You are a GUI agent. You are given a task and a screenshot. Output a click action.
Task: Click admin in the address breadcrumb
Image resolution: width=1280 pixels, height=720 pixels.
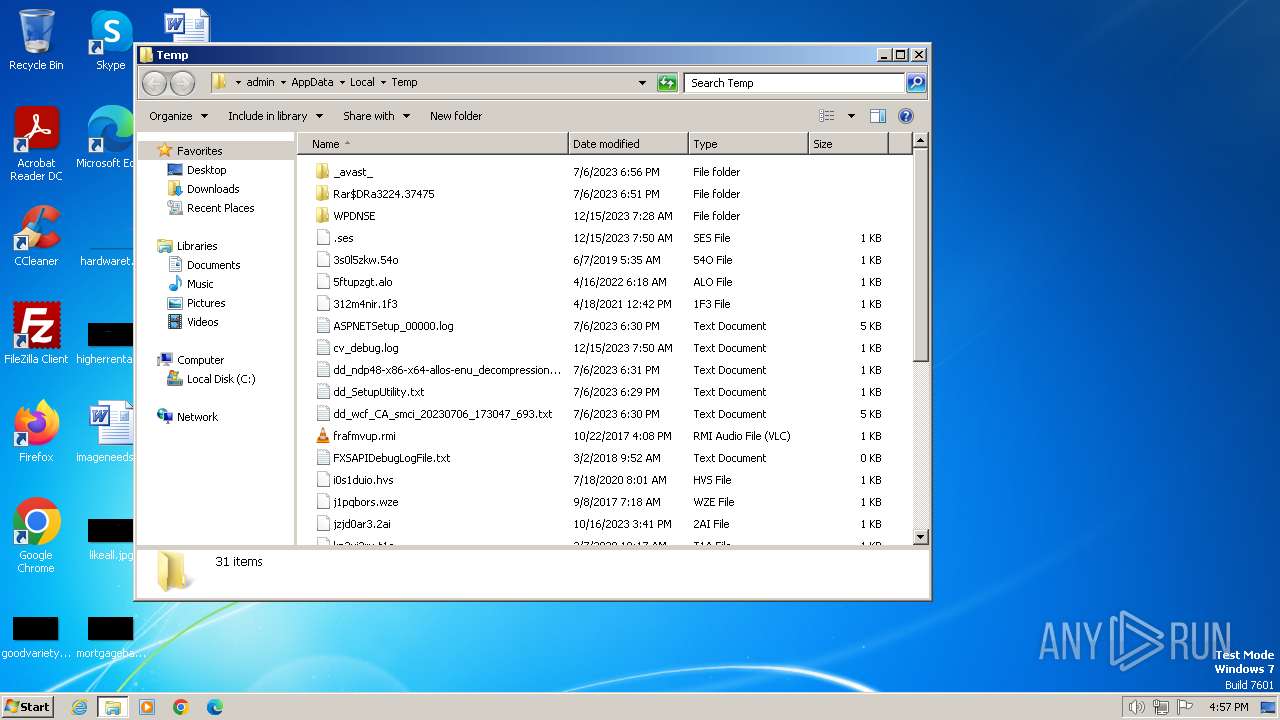[260, 83]
